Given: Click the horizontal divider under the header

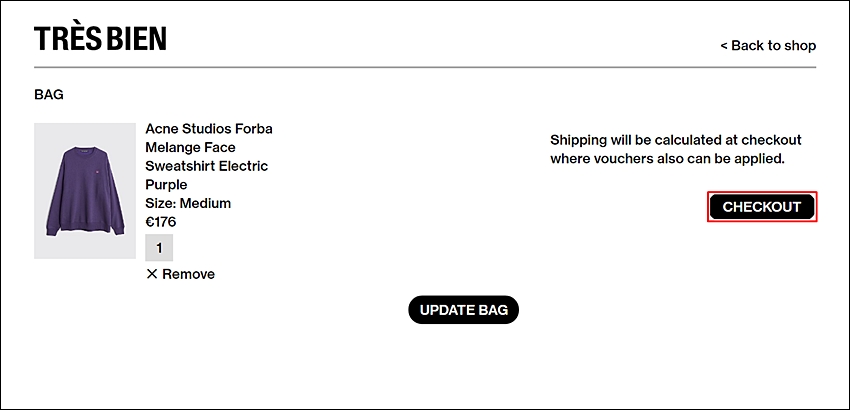Looking at the screenshot, I should click(425, 68).
